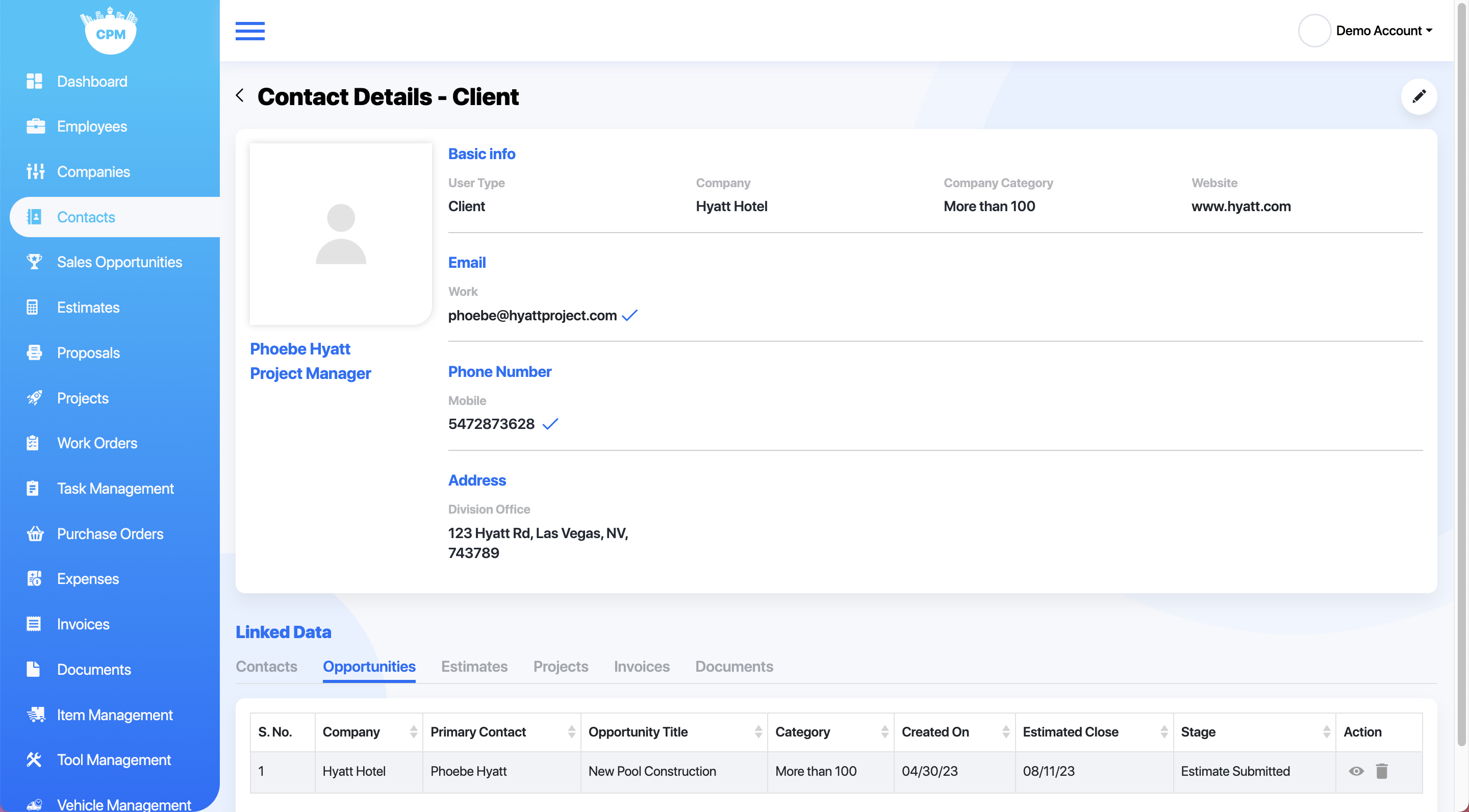Sort table by Stage column
This screenshot has width=1469, height=812.
pyautogui.click(x=1326, y=732)
